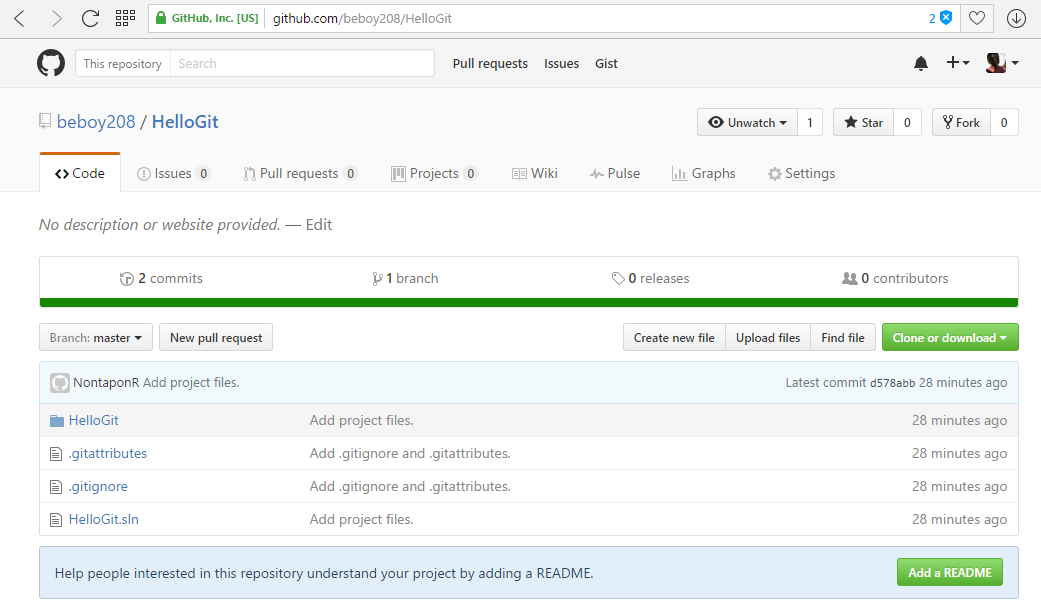The width and height of the screenshot is (1041, 610).
Task: Click the HelloGit folder icon
Action: coord(57,421)
